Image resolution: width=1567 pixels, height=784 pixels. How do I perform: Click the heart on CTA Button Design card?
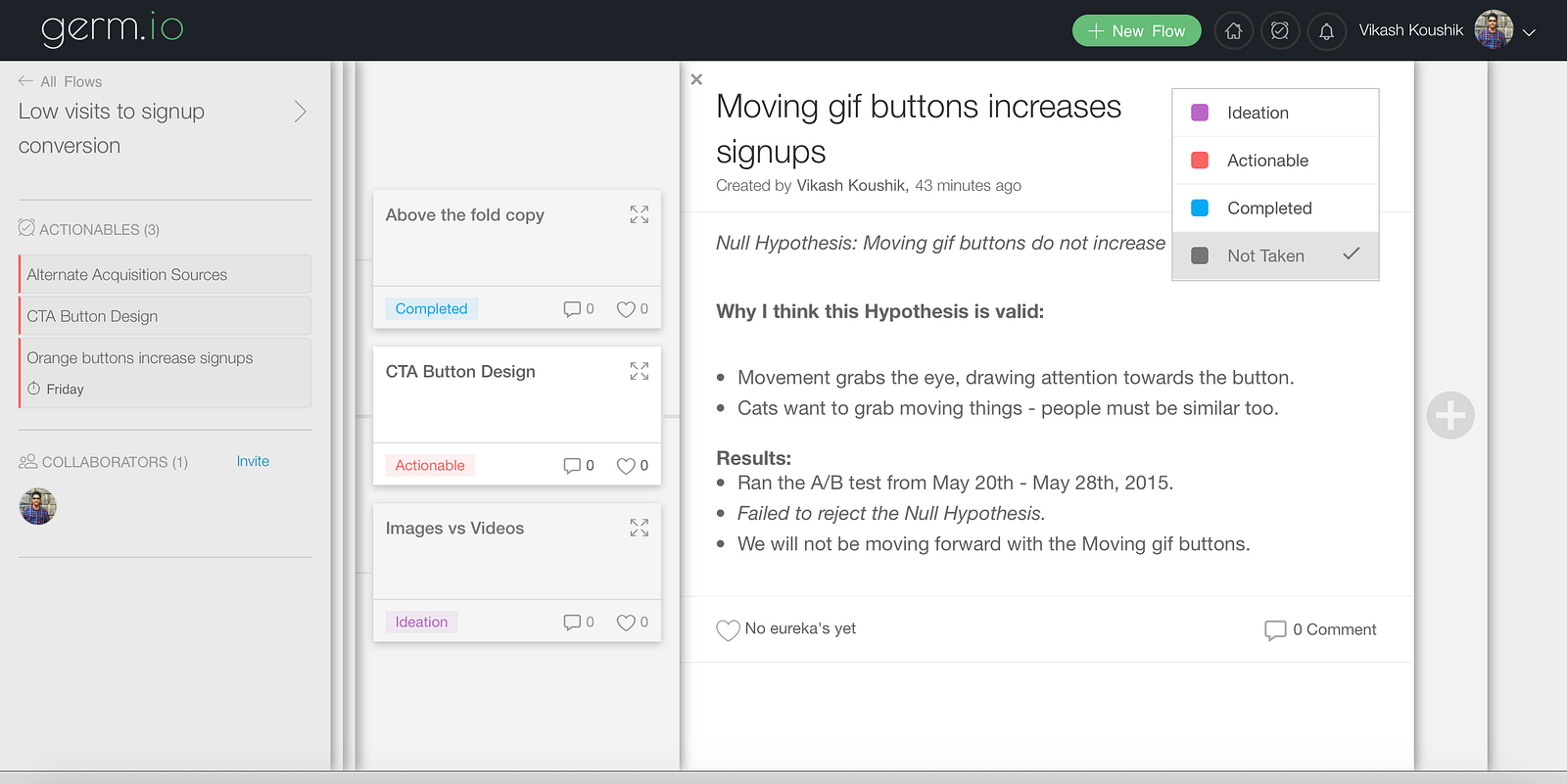pos(626,466)
